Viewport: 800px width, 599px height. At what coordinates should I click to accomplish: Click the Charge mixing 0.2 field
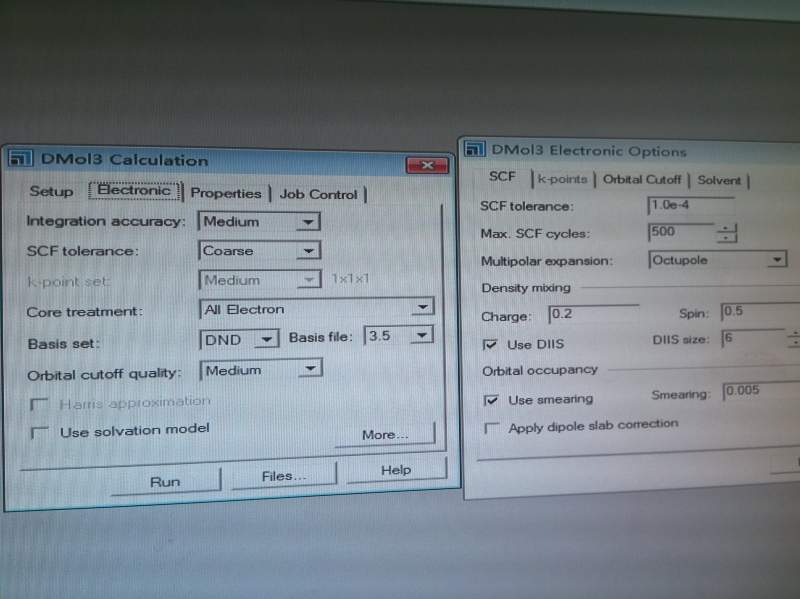pos(593,314)
